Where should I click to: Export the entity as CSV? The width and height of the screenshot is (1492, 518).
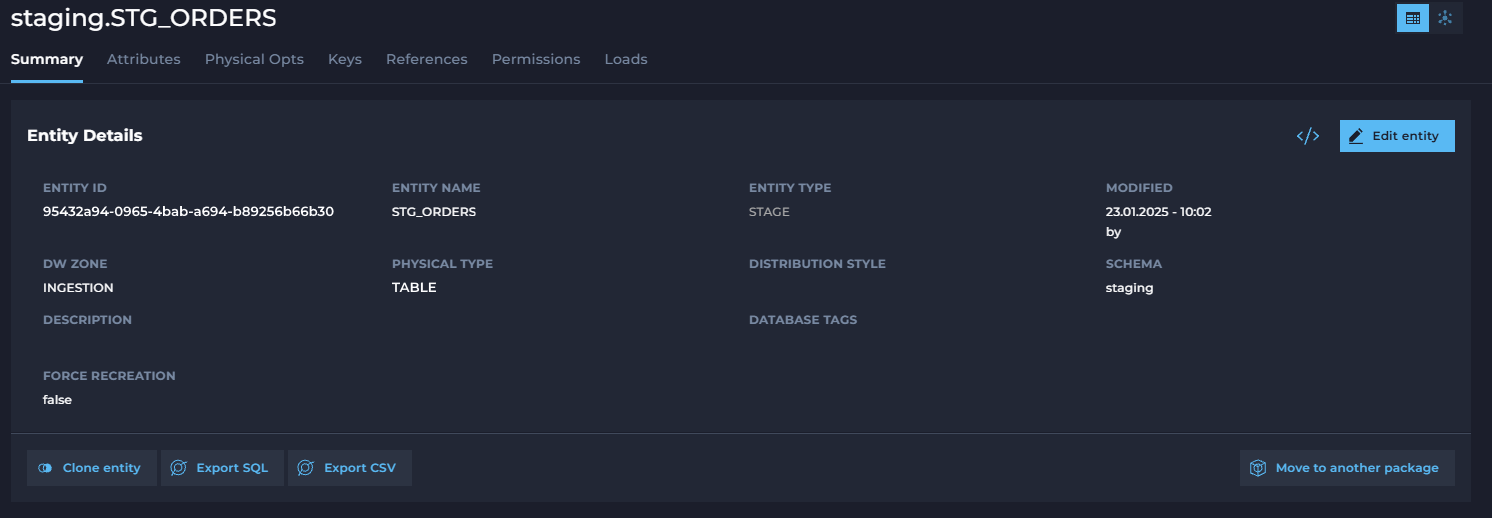[350, 468]
